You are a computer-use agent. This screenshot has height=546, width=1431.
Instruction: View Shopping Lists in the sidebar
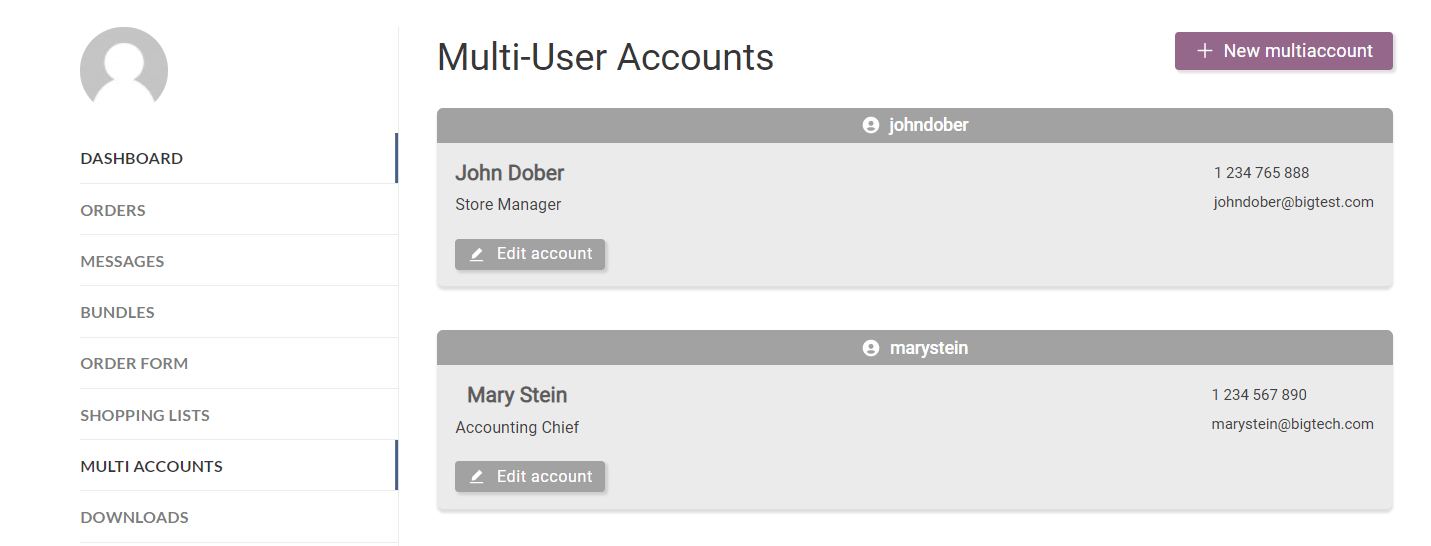(145, 415)
